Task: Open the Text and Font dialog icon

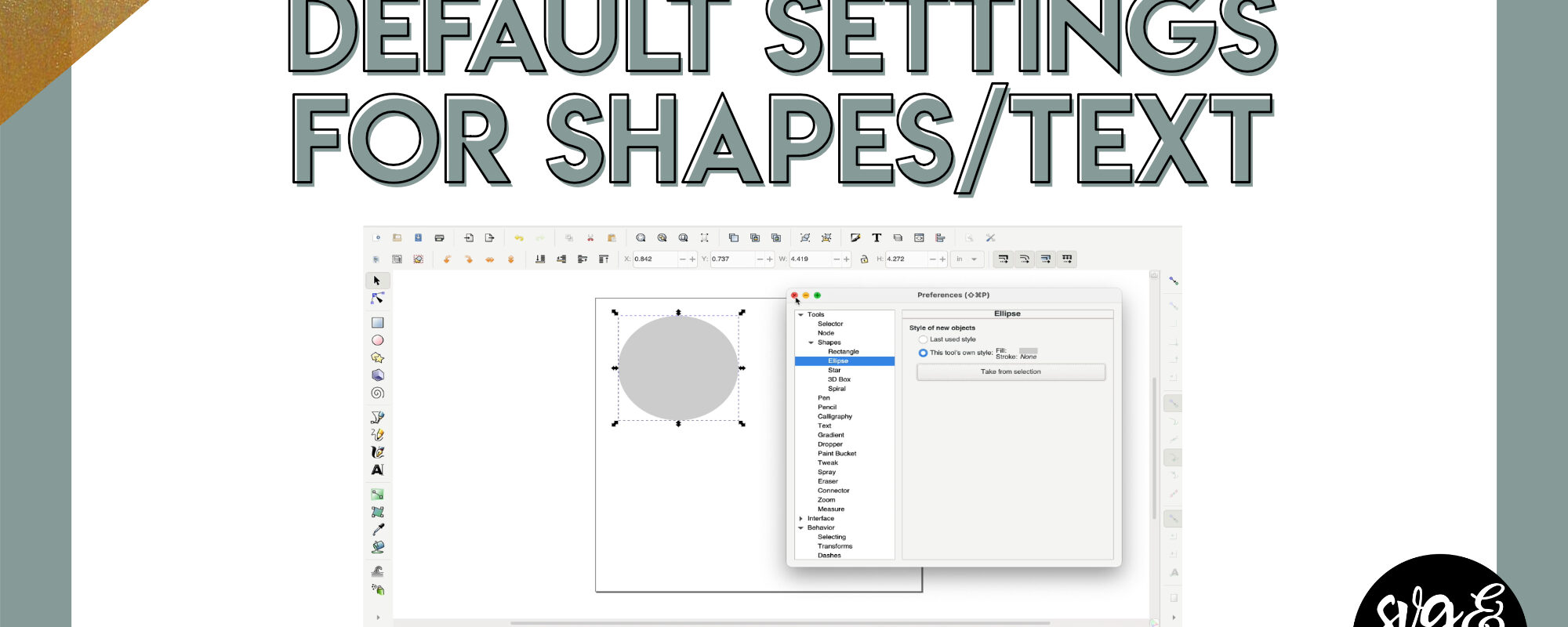Action: [877, 237]
